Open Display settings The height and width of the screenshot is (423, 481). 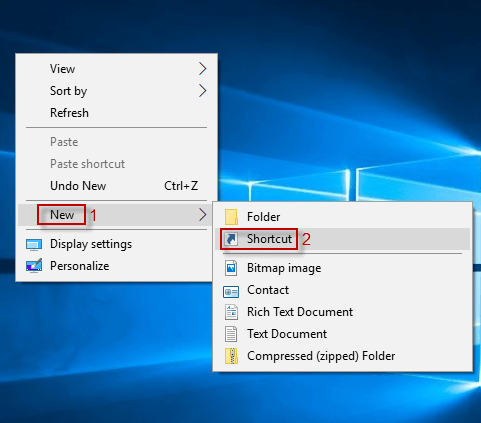(115, 244)
